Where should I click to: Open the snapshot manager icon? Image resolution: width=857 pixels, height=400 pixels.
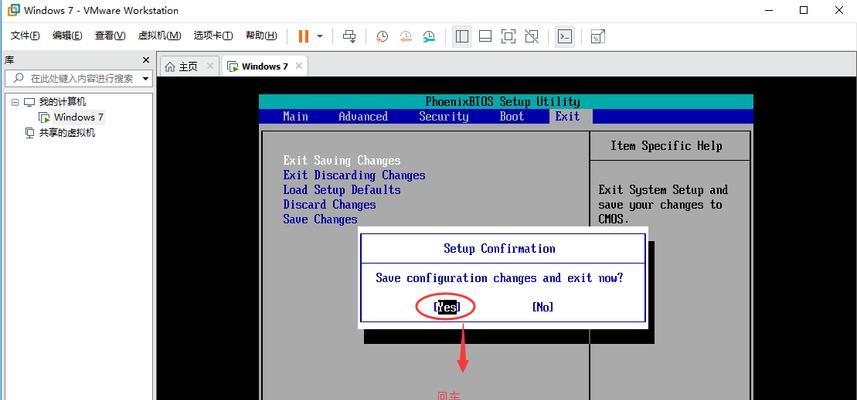coord(429,36)
